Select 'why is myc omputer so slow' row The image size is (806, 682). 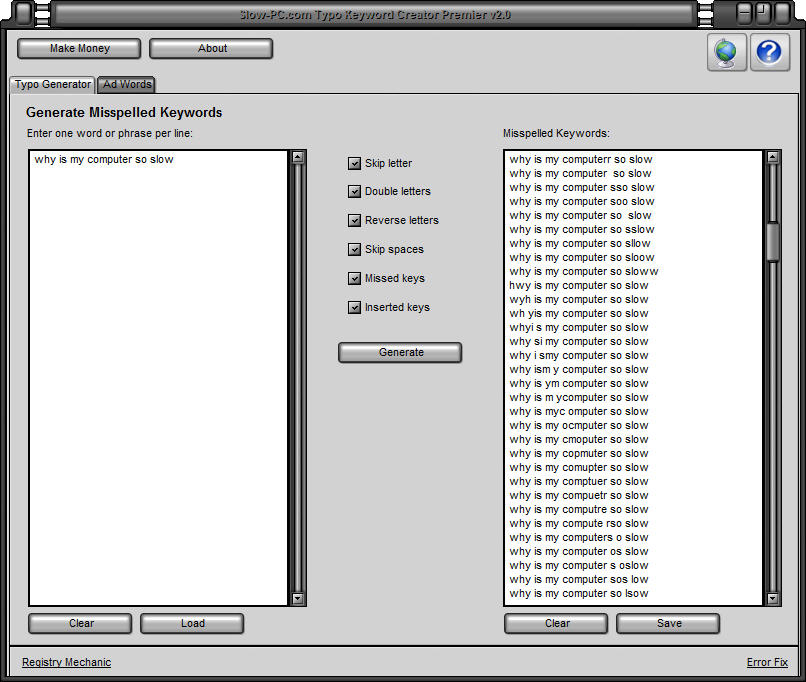click(x=579, y=412)
